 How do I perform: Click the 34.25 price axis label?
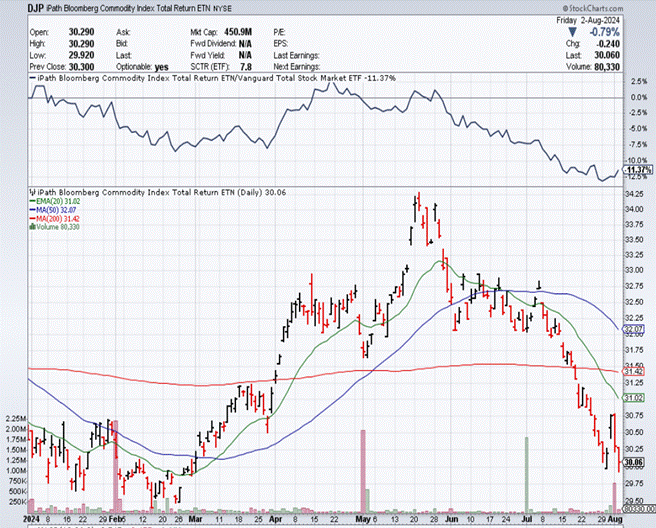click(x=634, y=194)
